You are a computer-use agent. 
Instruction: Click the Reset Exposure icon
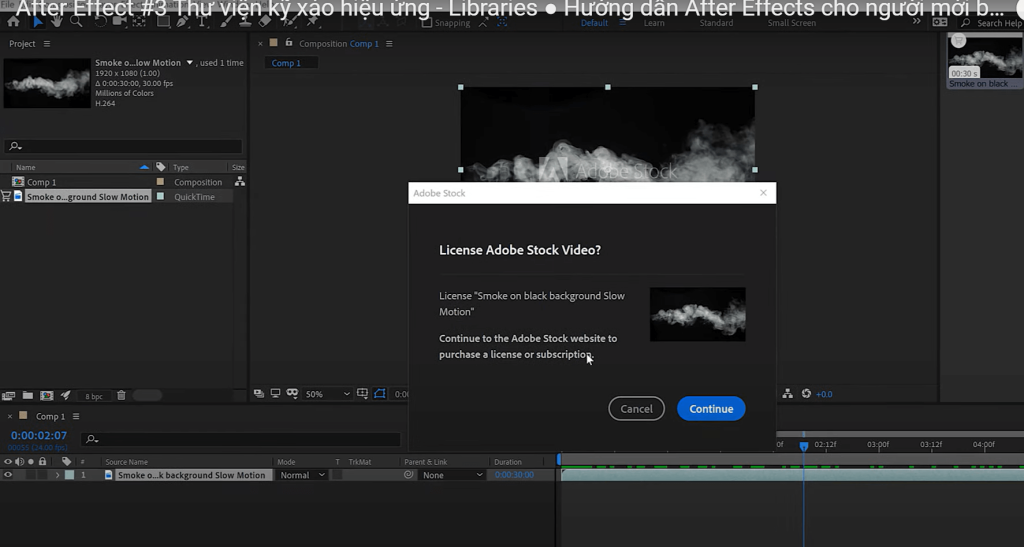pos(806,394)
